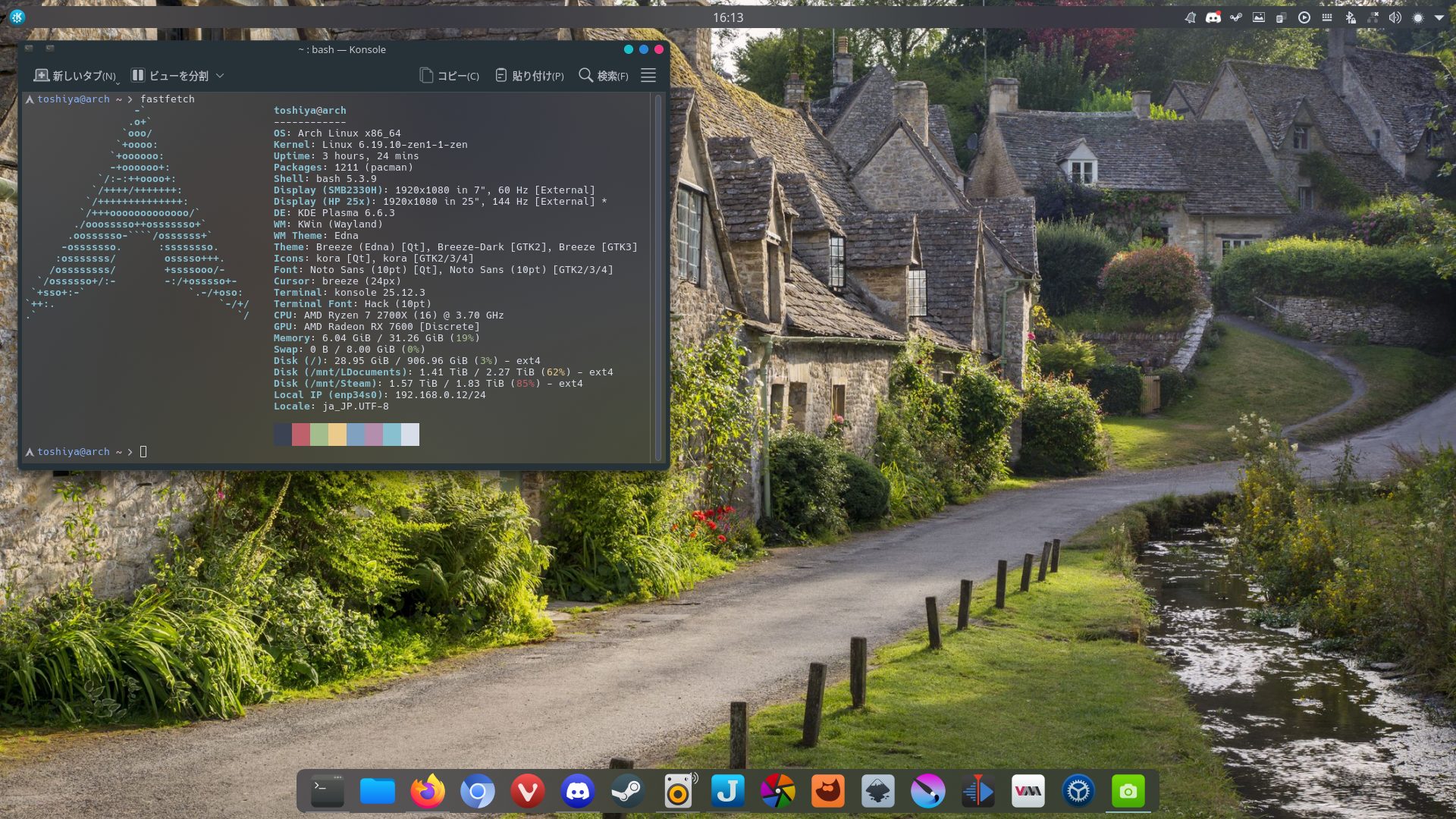This screenshot has width=1456, height=819.
Task: Expand the split view dropdown arrow
Action: click(220, 75)
